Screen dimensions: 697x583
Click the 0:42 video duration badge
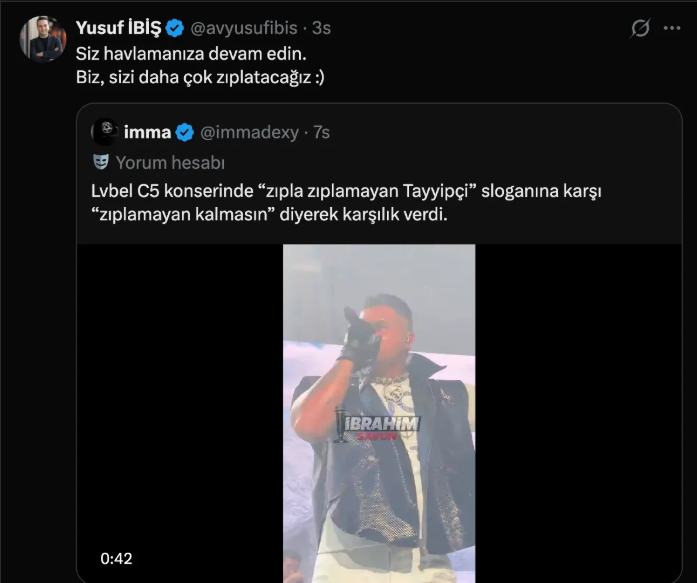[116, 558]
